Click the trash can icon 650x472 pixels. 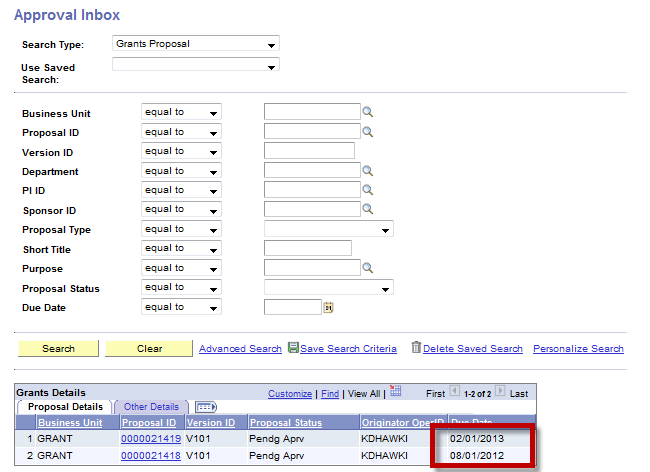[x=416, y=347]
